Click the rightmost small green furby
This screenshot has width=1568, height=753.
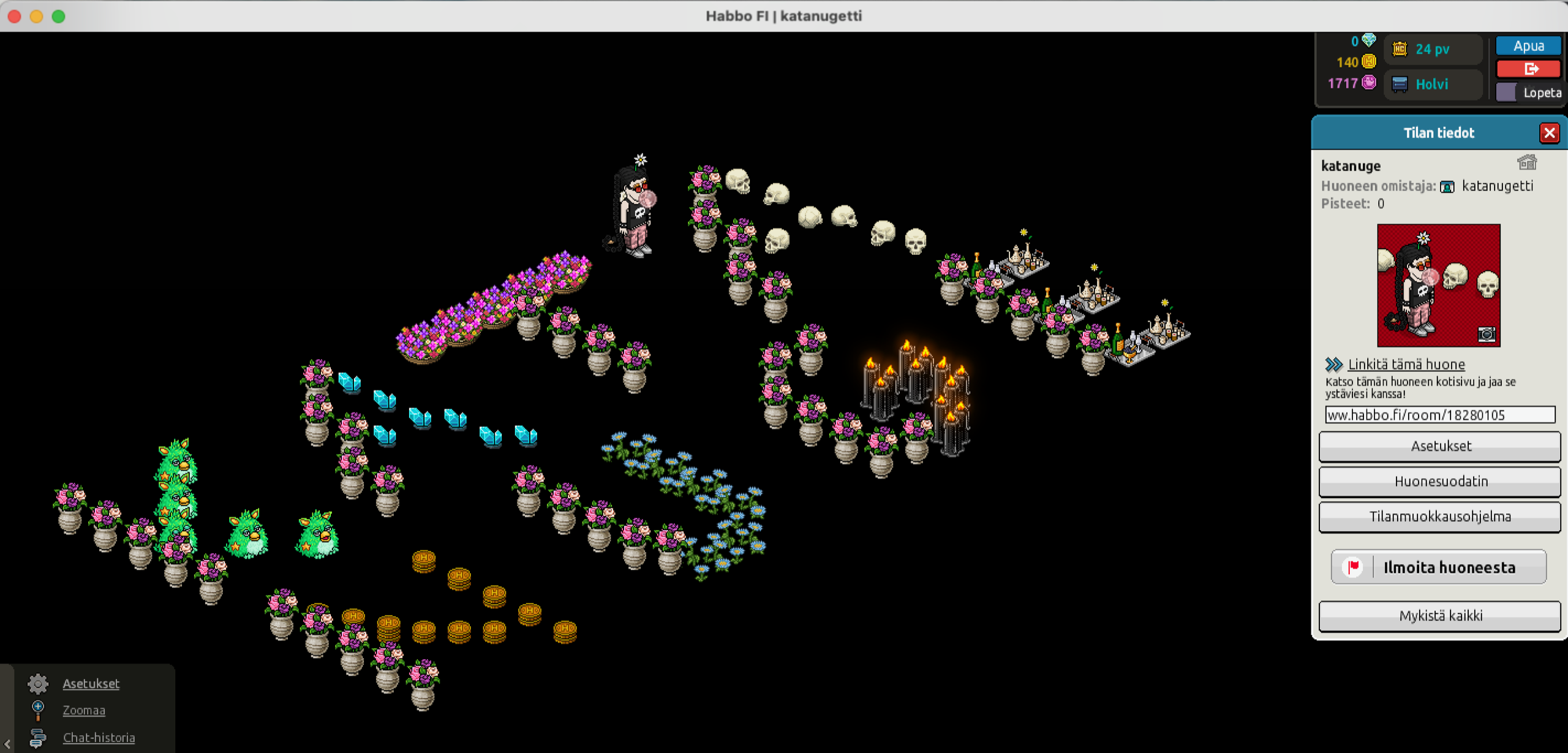(317, 534)
